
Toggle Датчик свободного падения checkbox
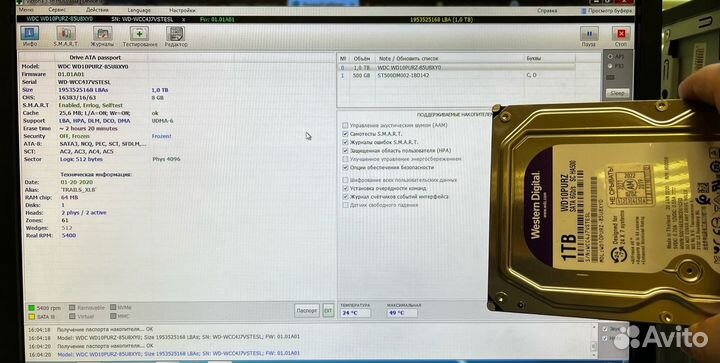point(345,205)
